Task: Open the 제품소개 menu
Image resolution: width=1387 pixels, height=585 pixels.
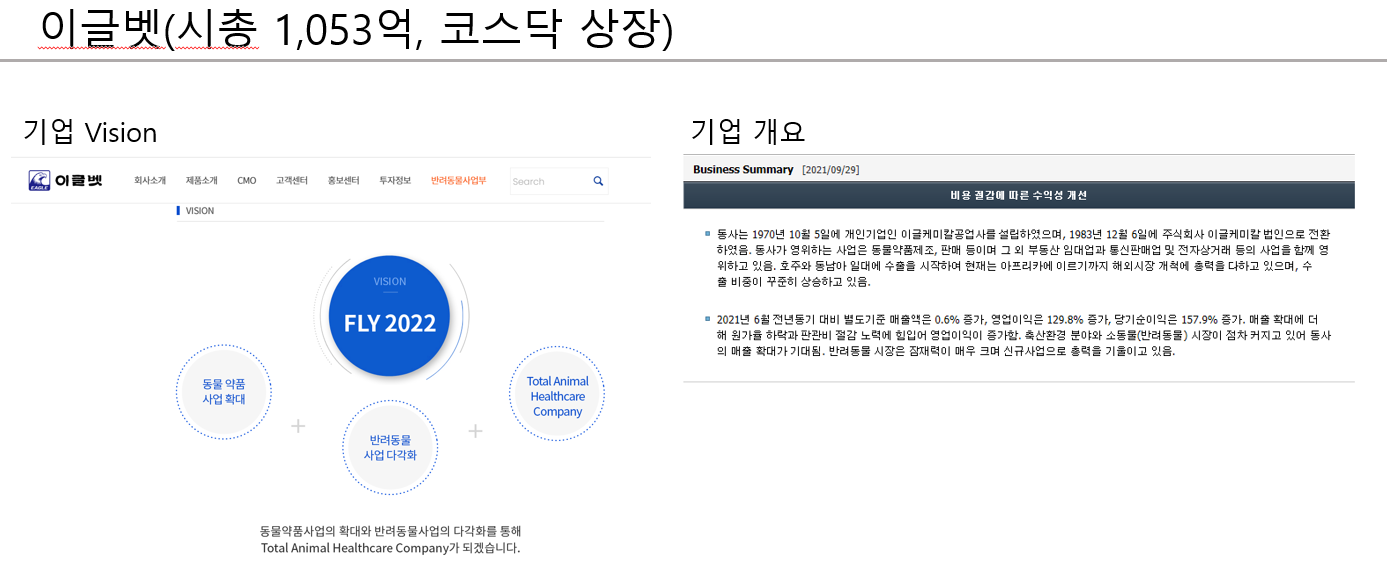Action: 201,181
